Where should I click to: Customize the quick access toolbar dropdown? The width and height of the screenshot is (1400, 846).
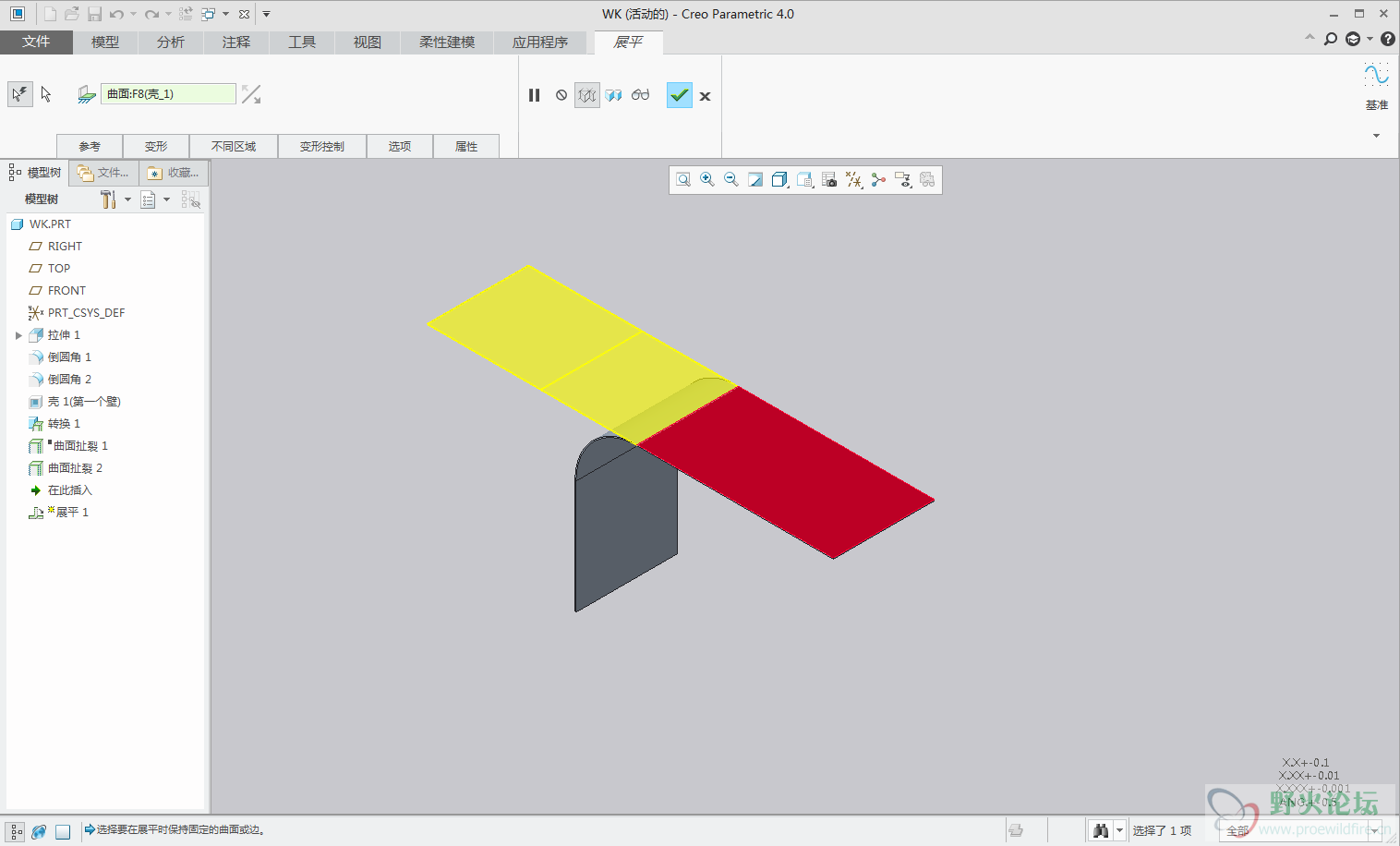pos(266,14)
